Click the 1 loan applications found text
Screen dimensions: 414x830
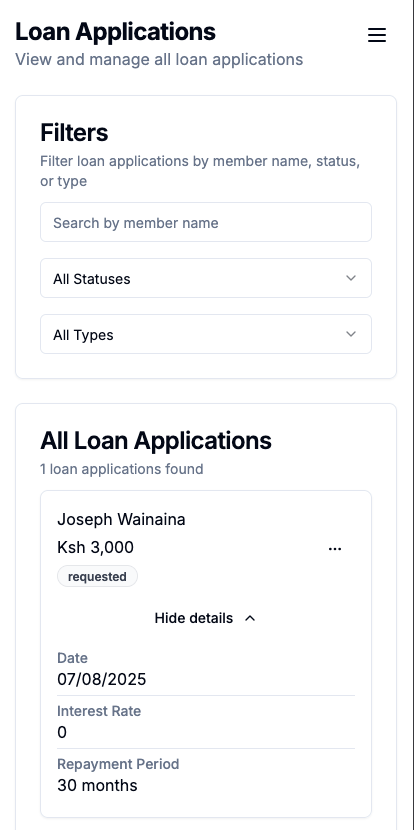click(122, 469)
